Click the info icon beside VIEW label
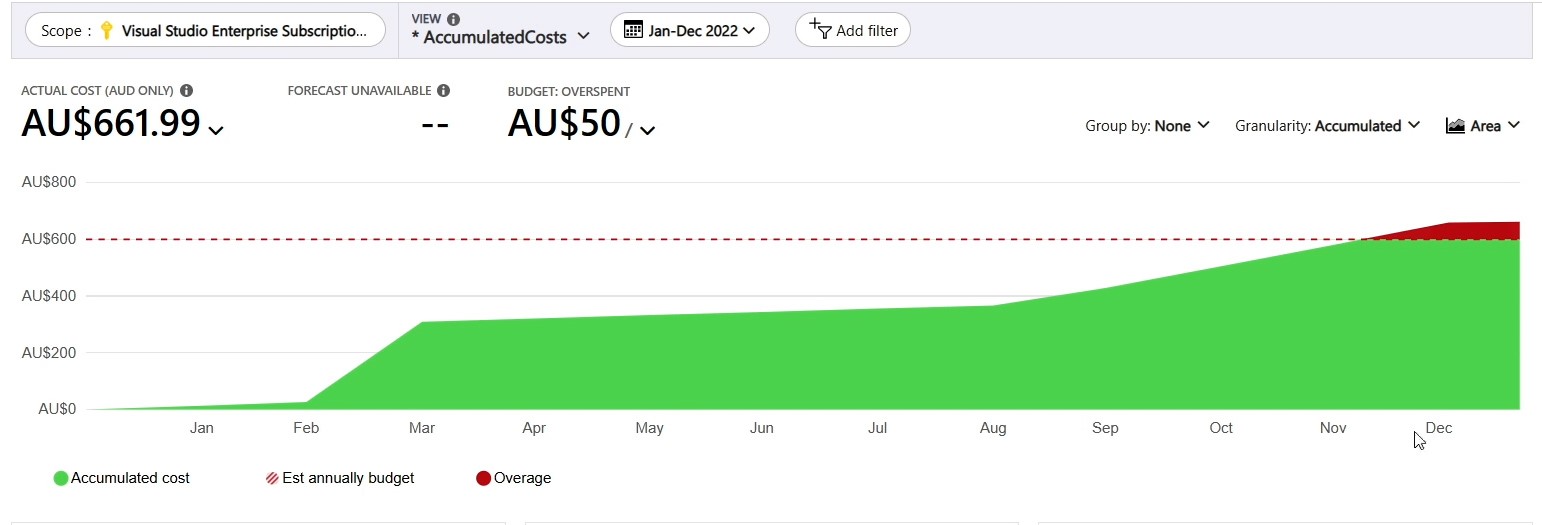Image resolution: width=1542 pixels, height=525 pixels. coord(454,19)
